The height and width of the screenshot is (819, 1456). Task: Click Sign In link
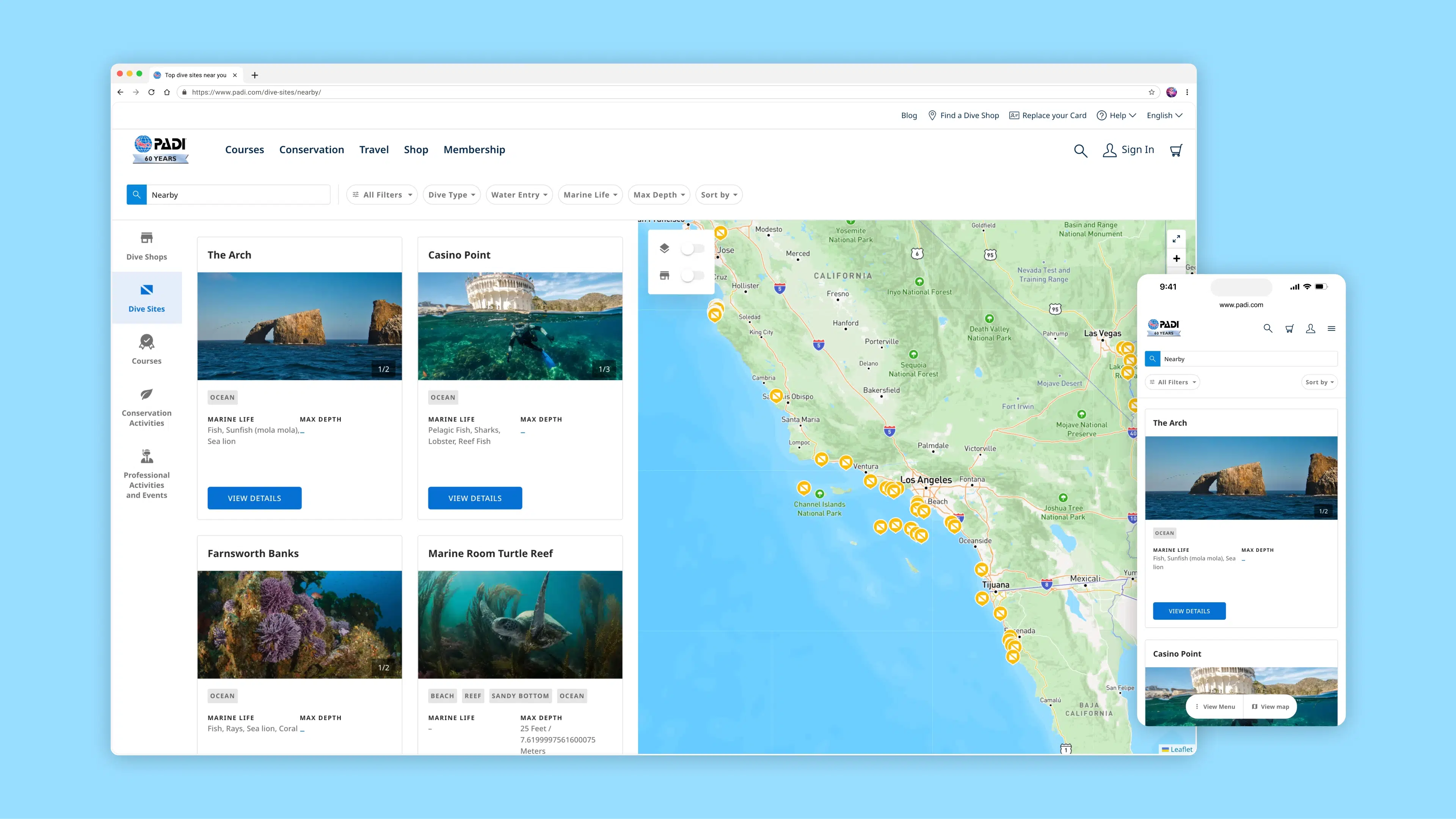point(1128,150)
